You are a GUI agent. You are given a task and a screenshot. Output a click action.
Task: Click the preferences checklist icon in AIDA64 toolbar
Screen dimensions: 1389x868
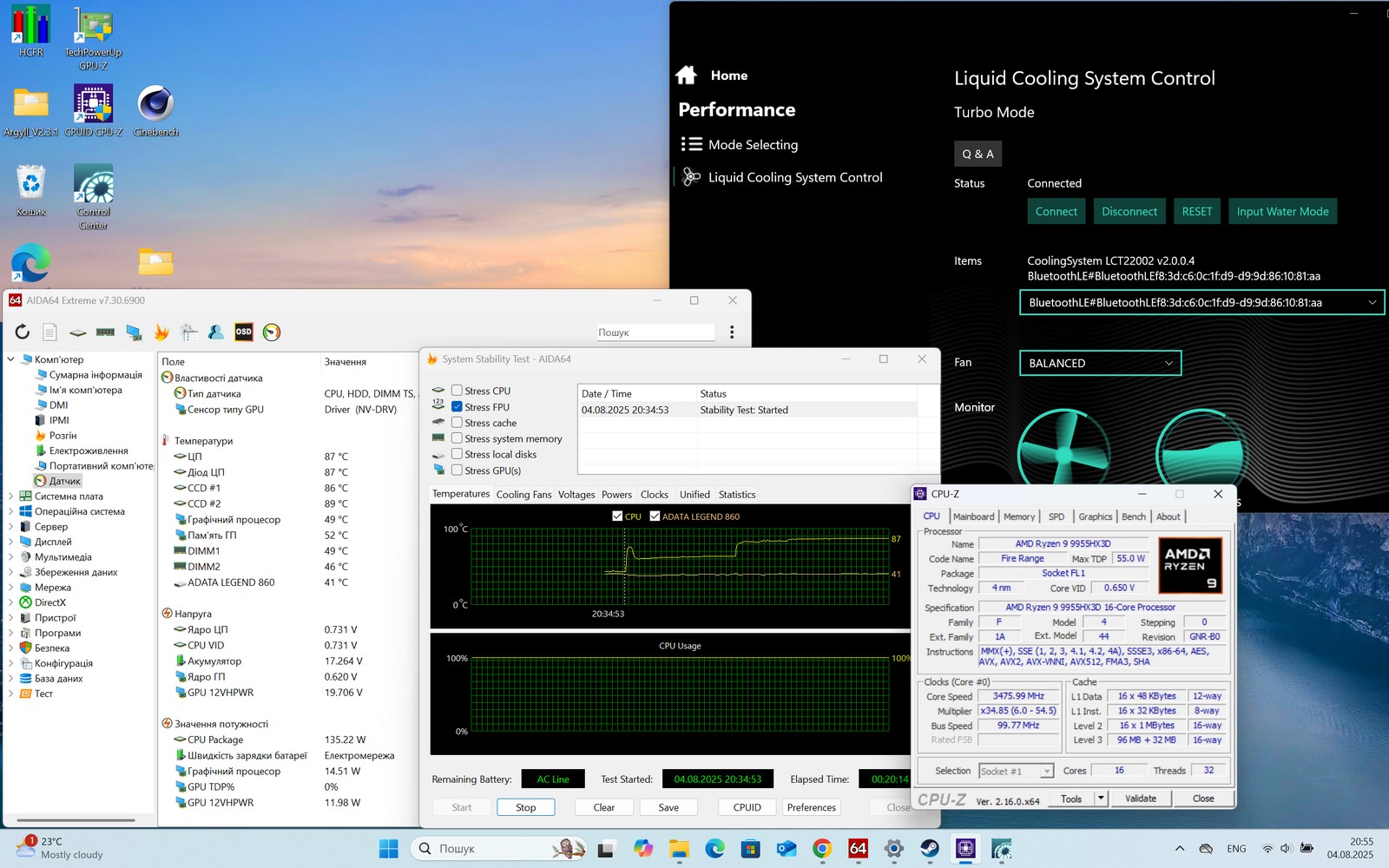[189, 332]
